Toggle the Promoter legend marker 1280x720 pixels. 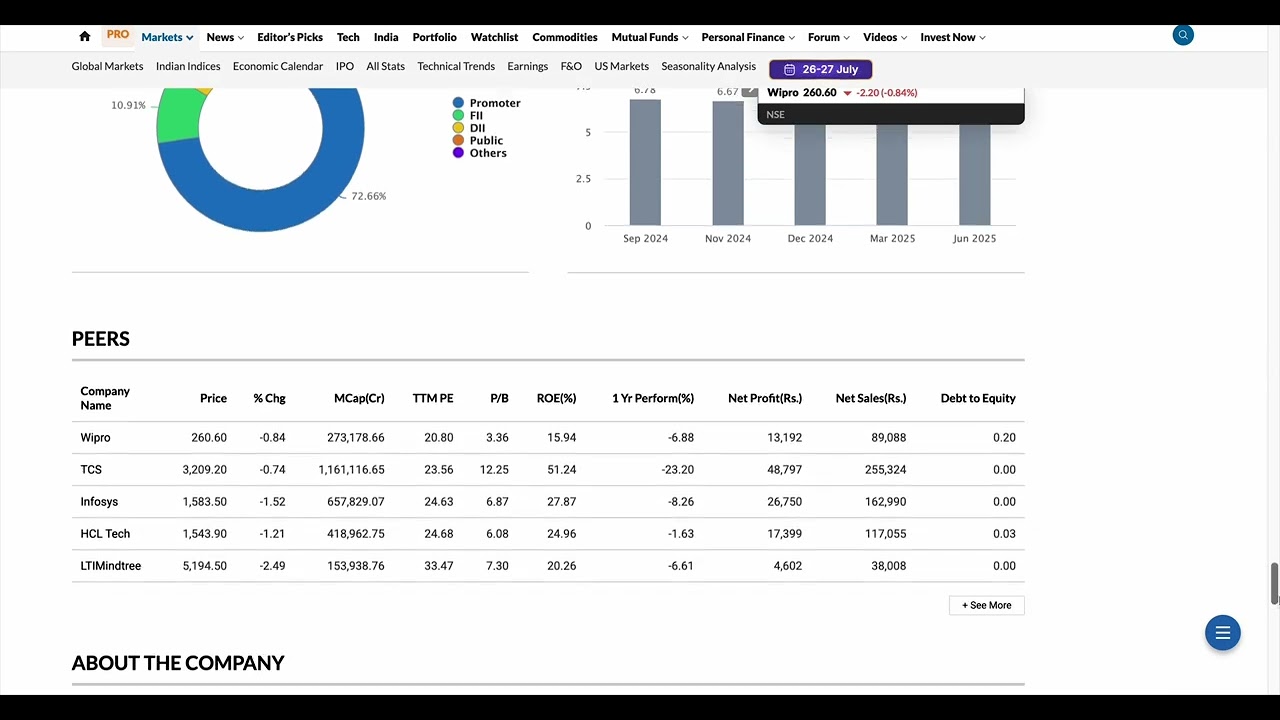(x=458, y=103)
